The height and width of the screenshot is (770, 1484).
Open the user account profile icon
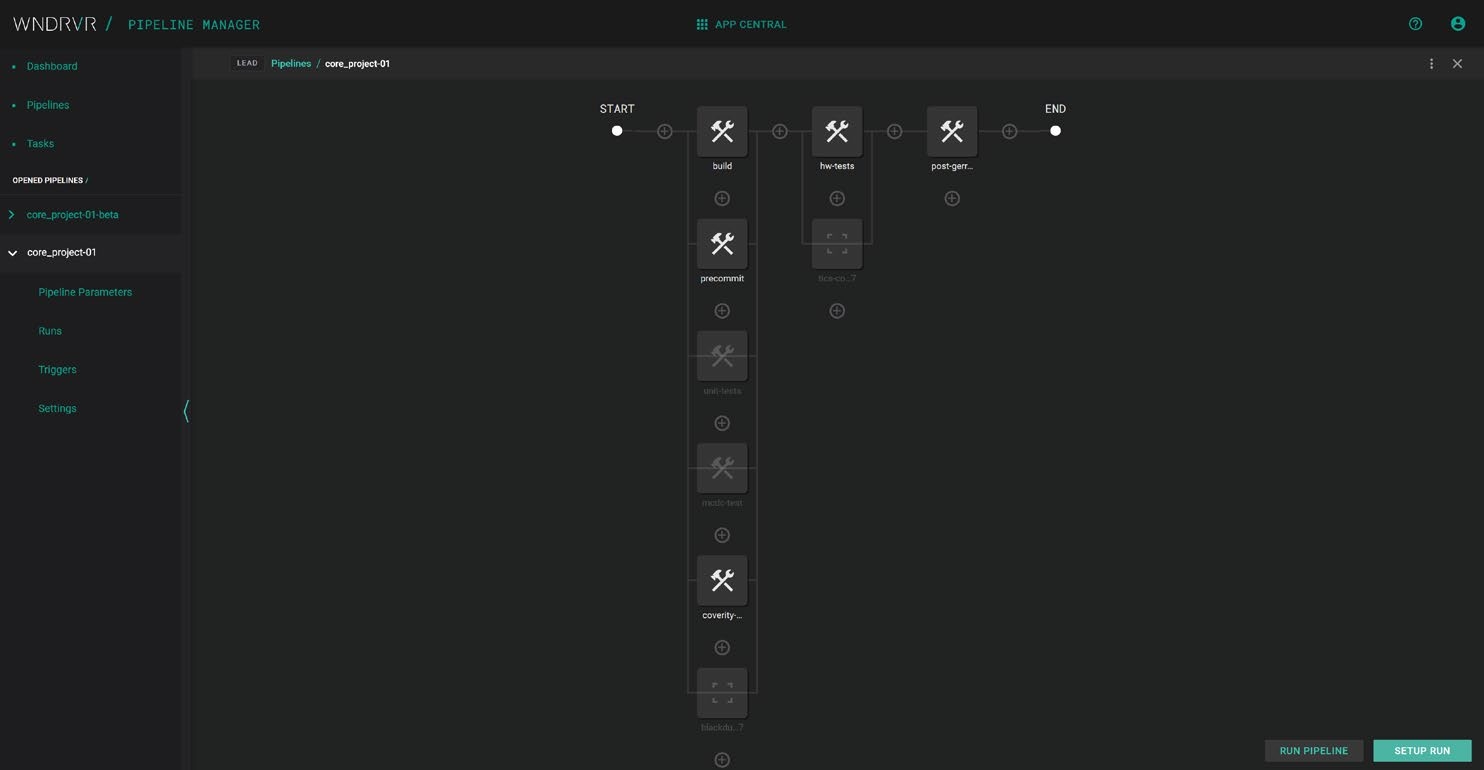click(1457, 24)
